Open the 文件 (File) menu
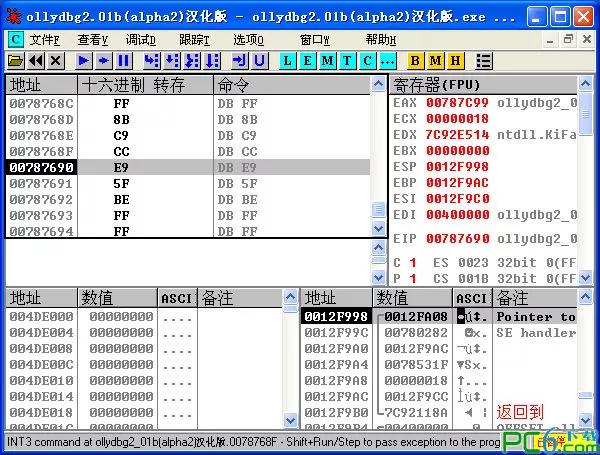This screenshot has height=455, width=600. tap(44, 39)
